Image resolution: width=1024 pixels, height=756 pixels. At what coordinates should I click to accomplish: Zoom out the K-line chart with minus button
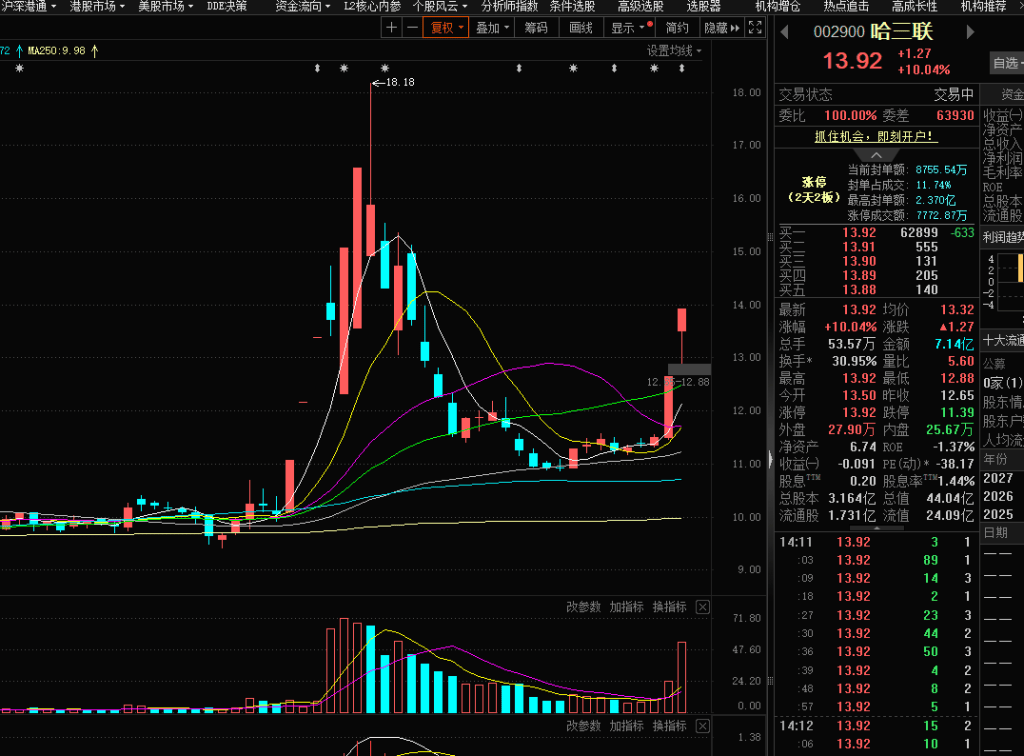click(412, 27)
